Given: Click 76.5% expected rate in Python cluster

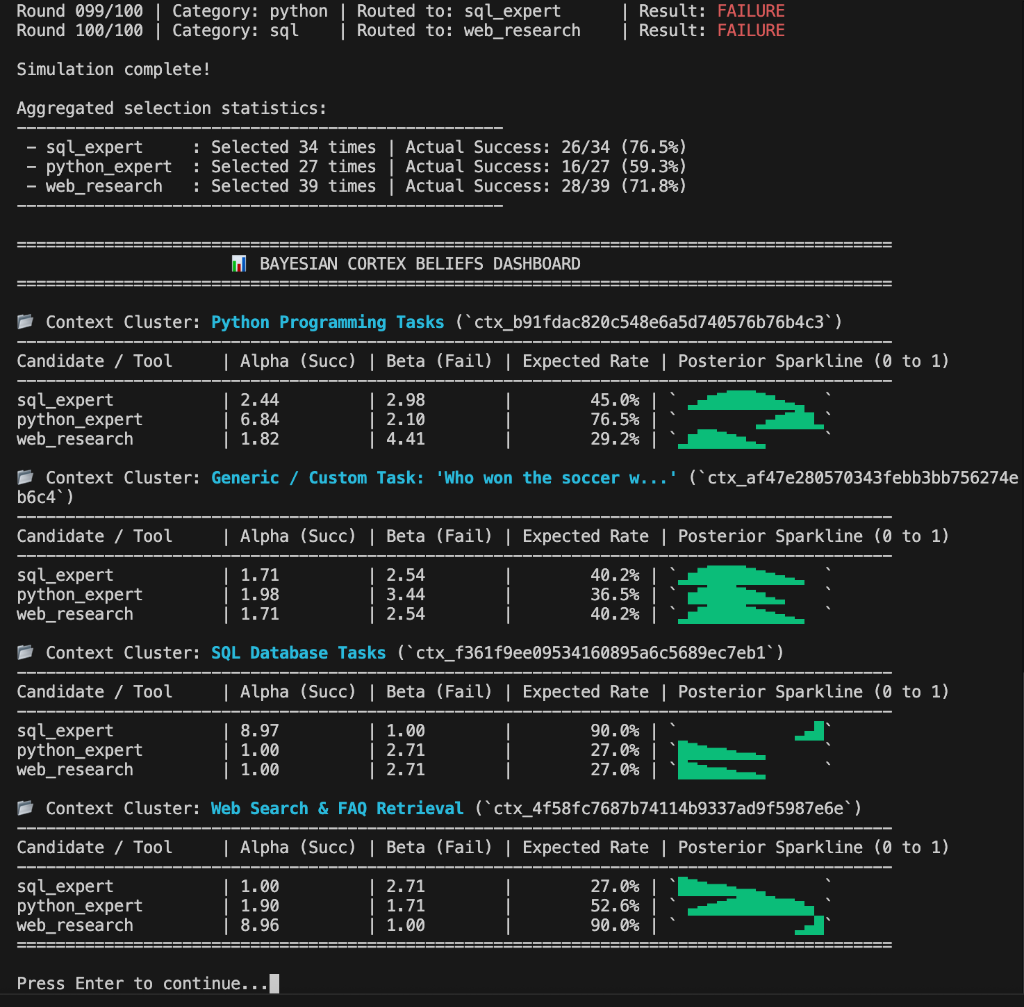Looking at the screenshot, I should (615, 420).
